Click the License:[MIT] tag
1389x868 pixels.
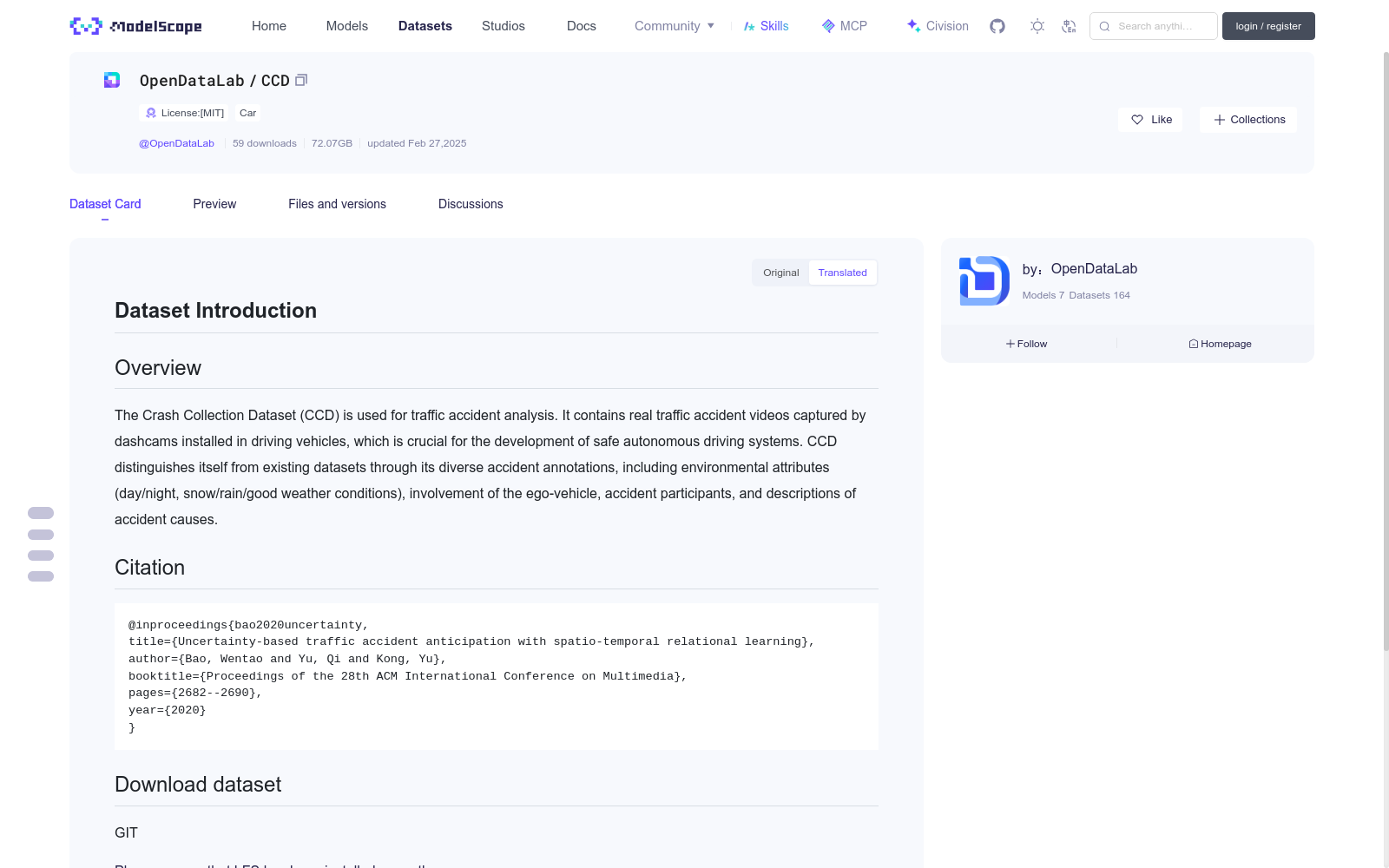click(x=185, y=113)
